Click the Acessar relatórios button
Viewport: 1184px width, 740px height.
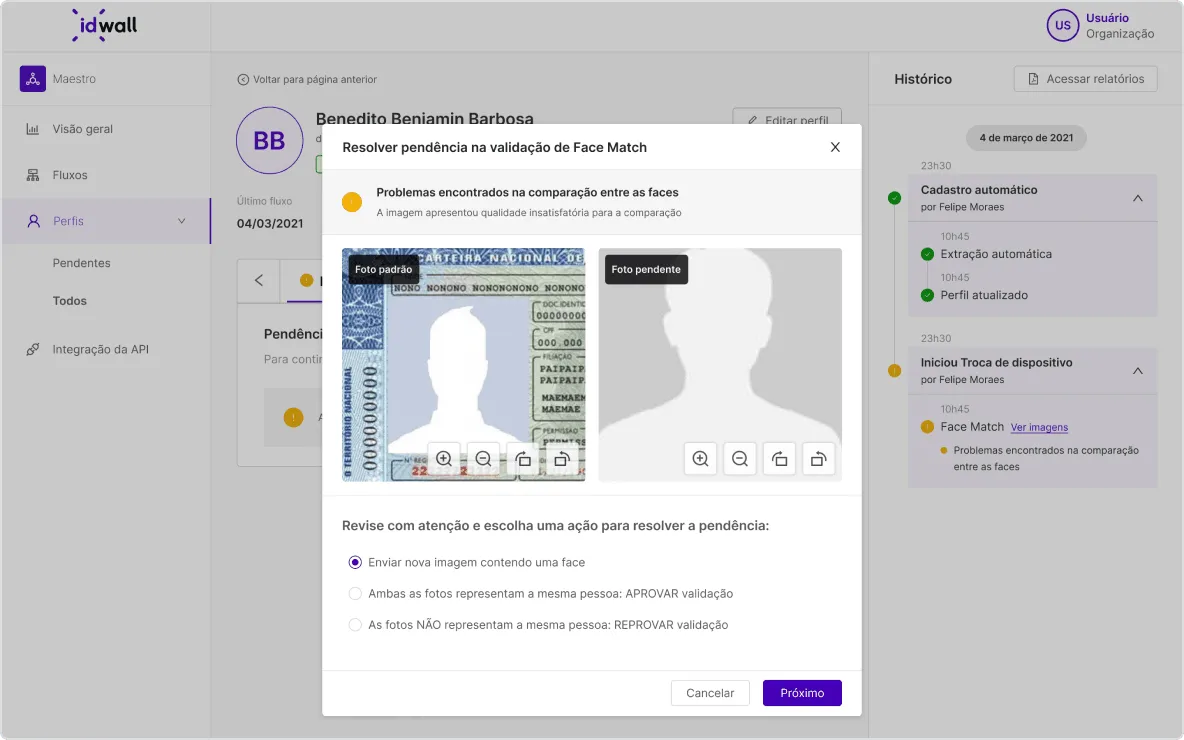(1085, 79)
